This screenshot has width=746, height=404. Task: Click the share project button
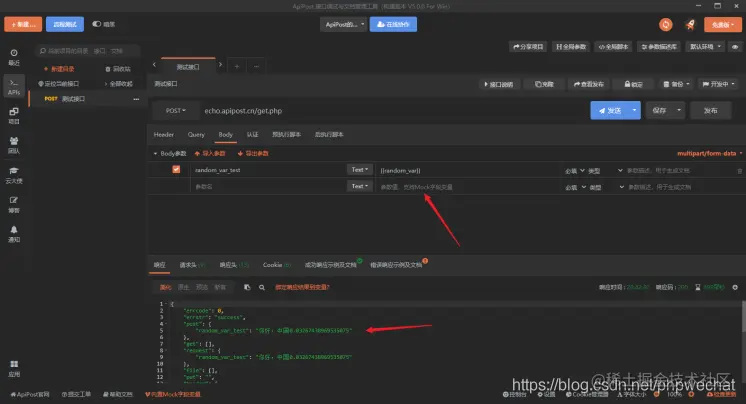528,47
